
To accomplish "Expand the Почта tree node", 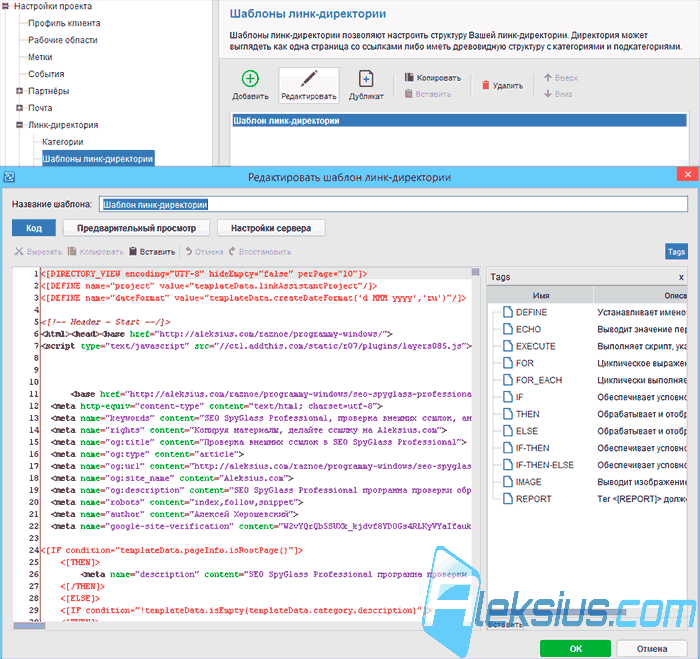I will coord(20,108).
